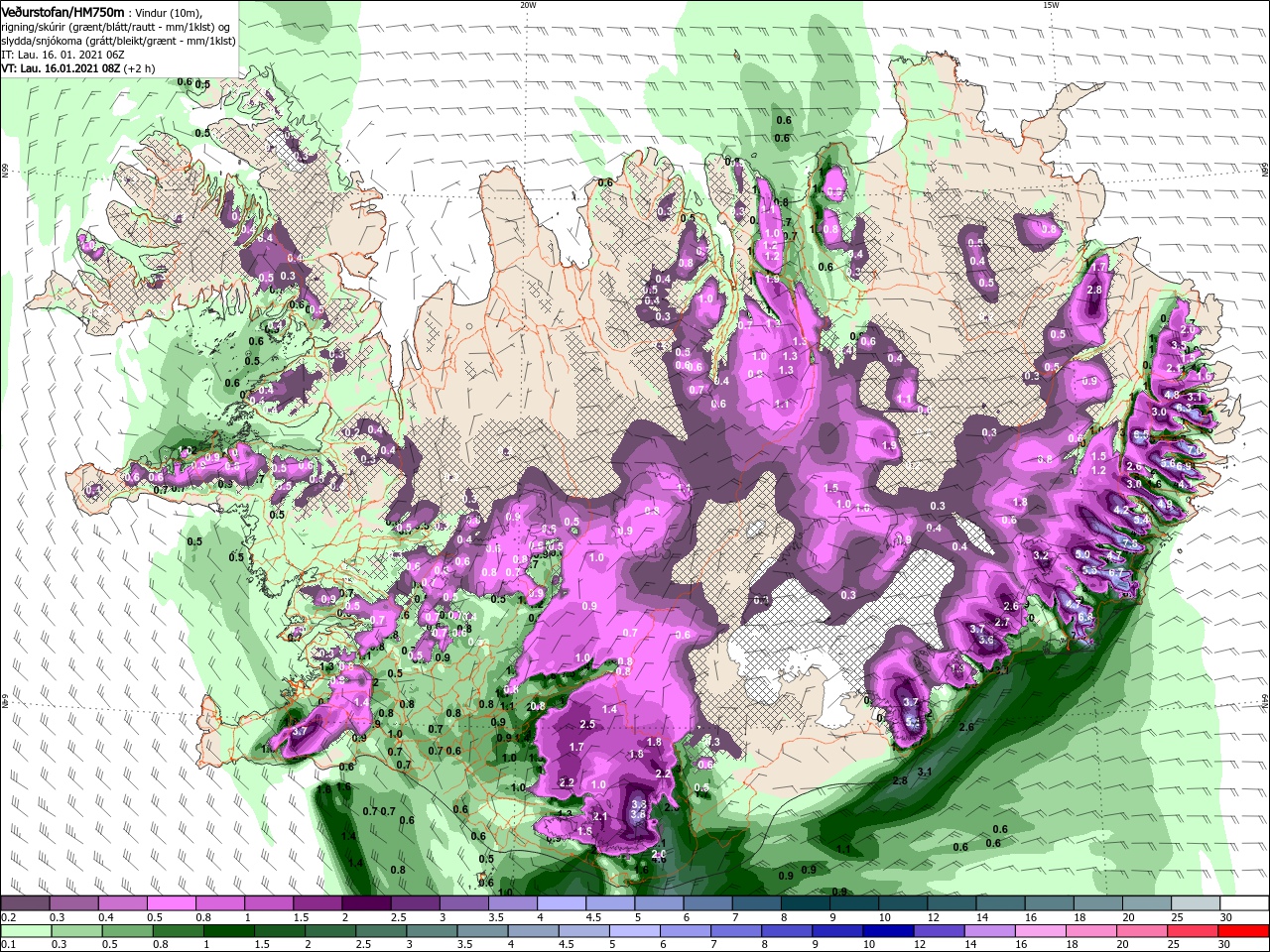Pick the darkest purple 2–2.5 upper scale swatch
The height and width of the screenshot is (952, 1270).
tap(366, 903)
